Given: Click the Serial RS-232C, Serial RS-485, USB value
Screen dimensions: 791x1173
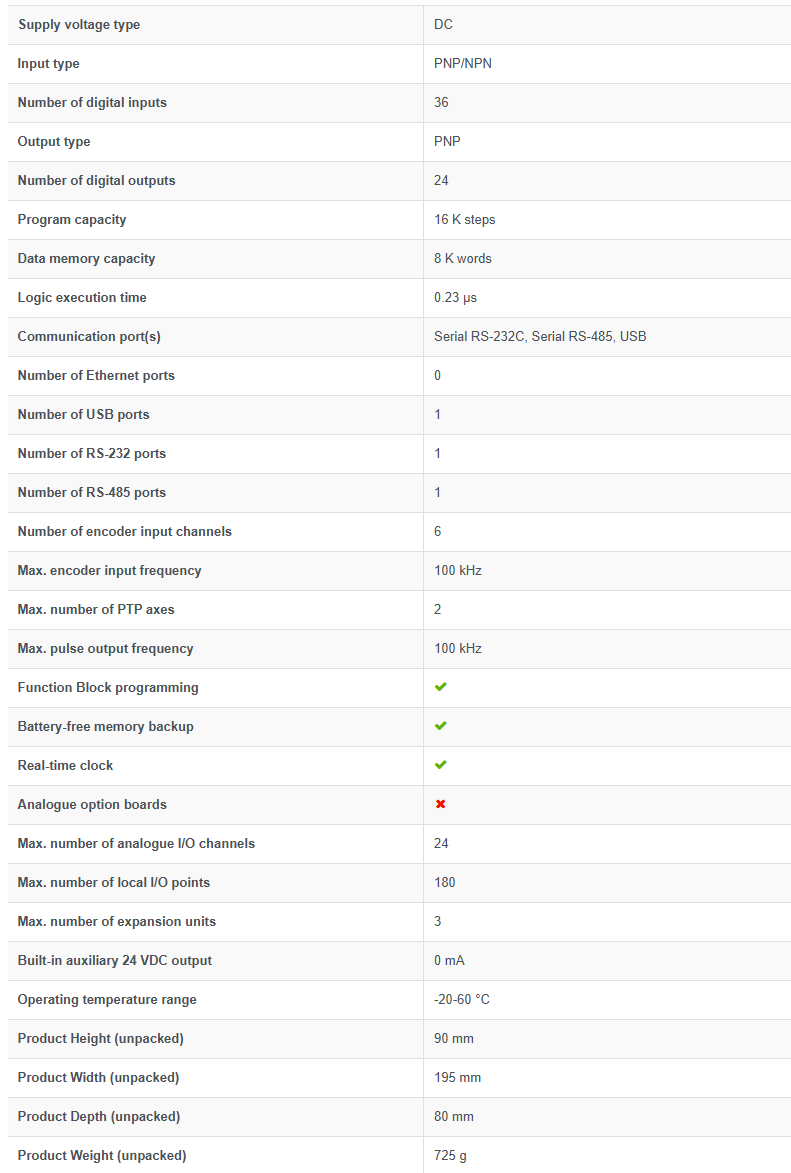Looking at the screenshot, I should tap(540, 336).
